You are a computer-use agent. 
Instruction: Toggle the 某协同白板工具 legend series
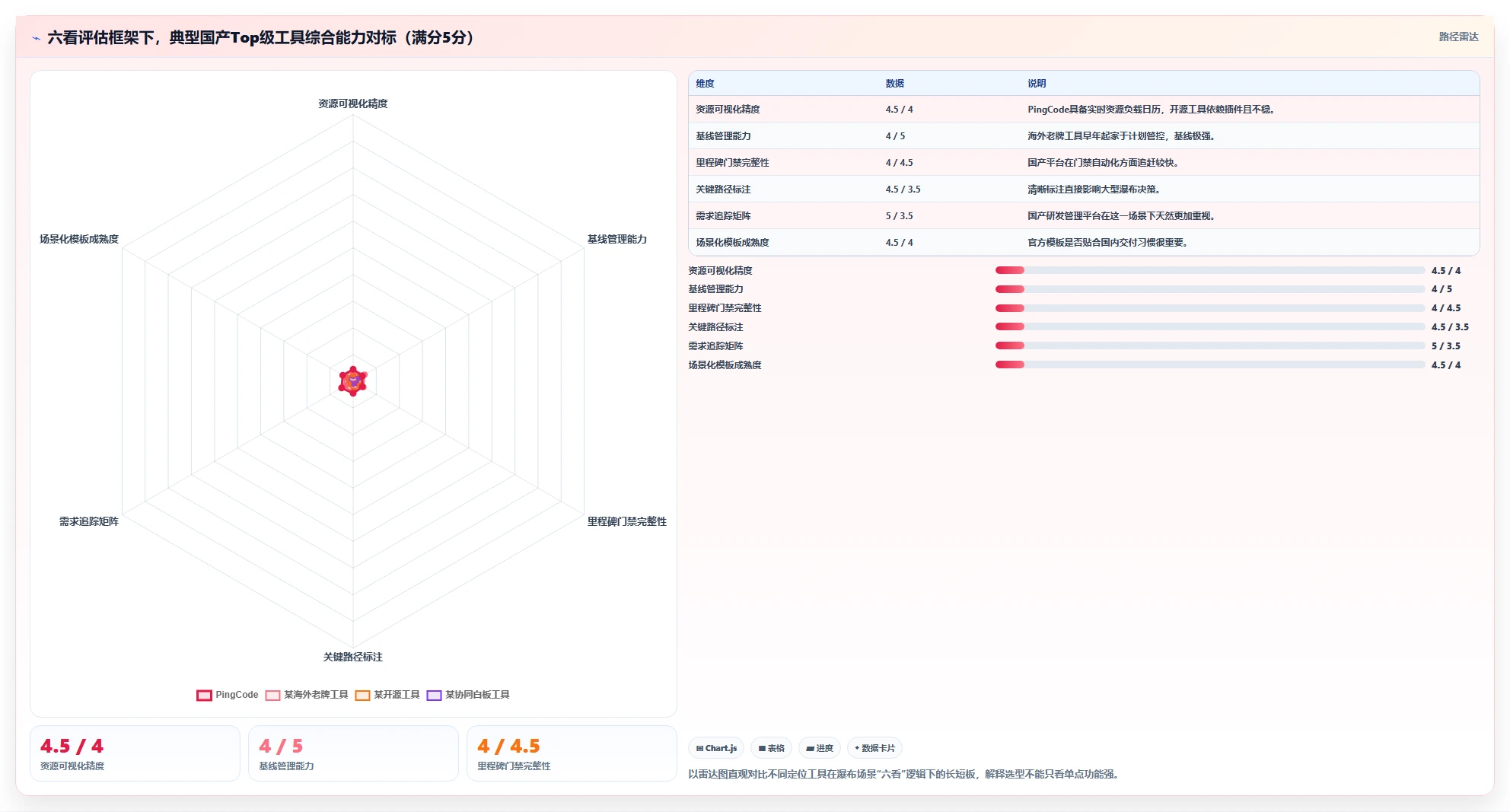[468, 695]
